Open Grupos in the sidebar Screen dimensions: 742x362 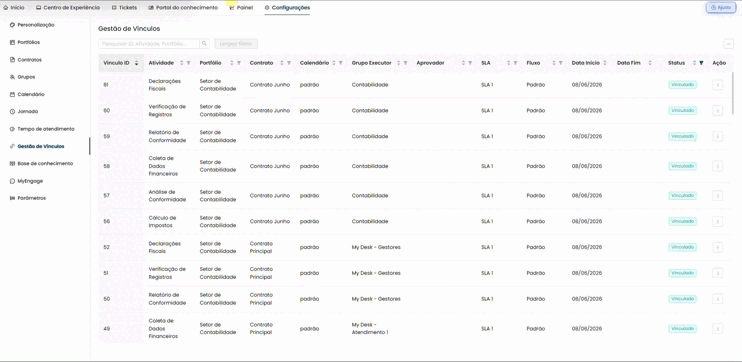click(23, 77)
